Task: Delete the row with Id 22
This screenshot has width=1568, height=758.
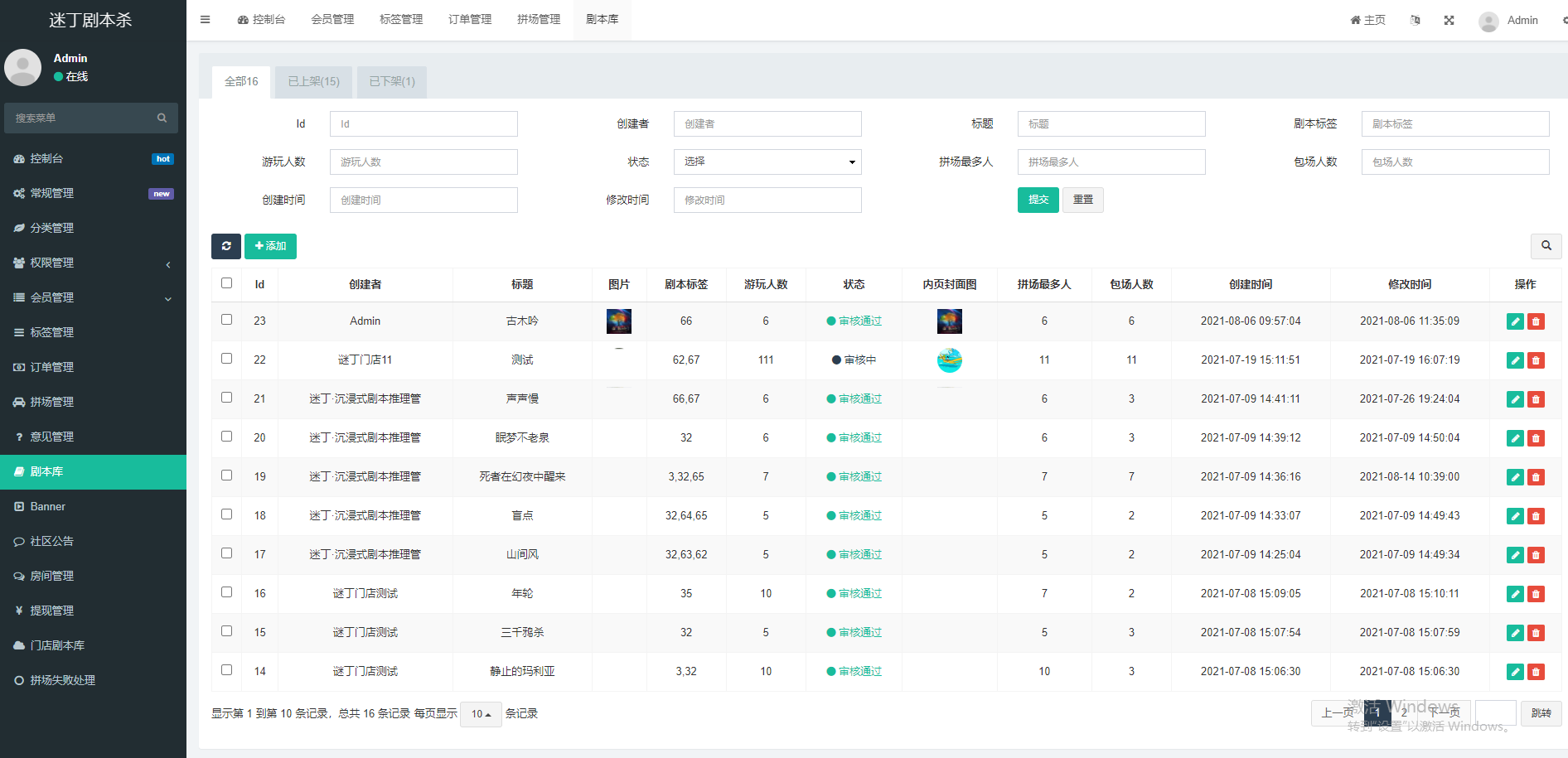Action: [x=1536, y=360]
